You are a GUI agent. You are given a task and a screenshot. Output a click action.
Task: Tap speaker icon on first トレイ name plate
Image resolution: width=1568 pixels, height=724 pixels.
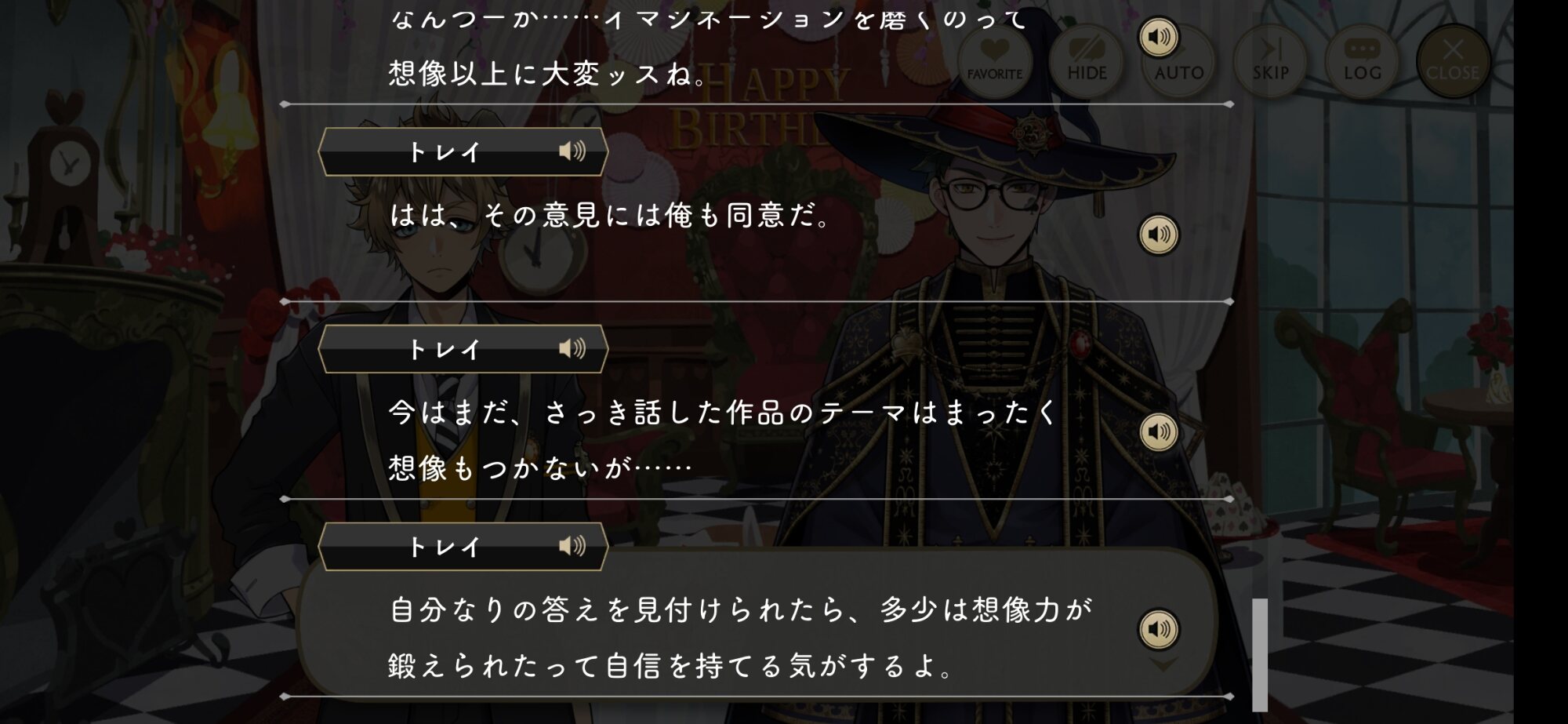click(572, 151)
